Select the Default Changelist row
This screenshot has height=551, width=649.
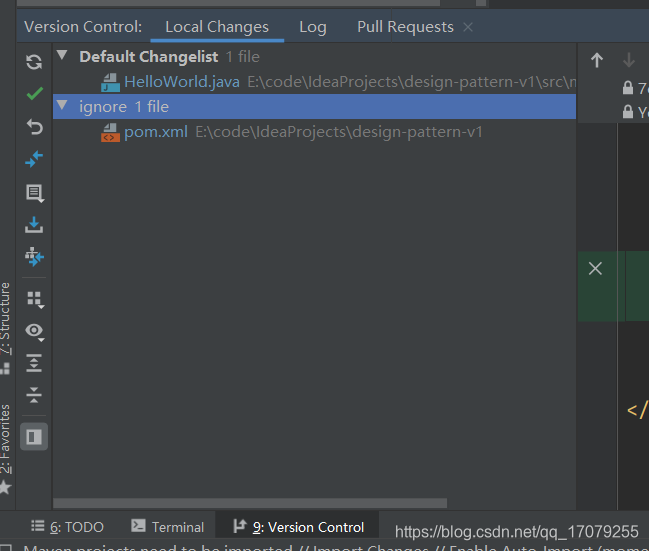tap(315, 57)
